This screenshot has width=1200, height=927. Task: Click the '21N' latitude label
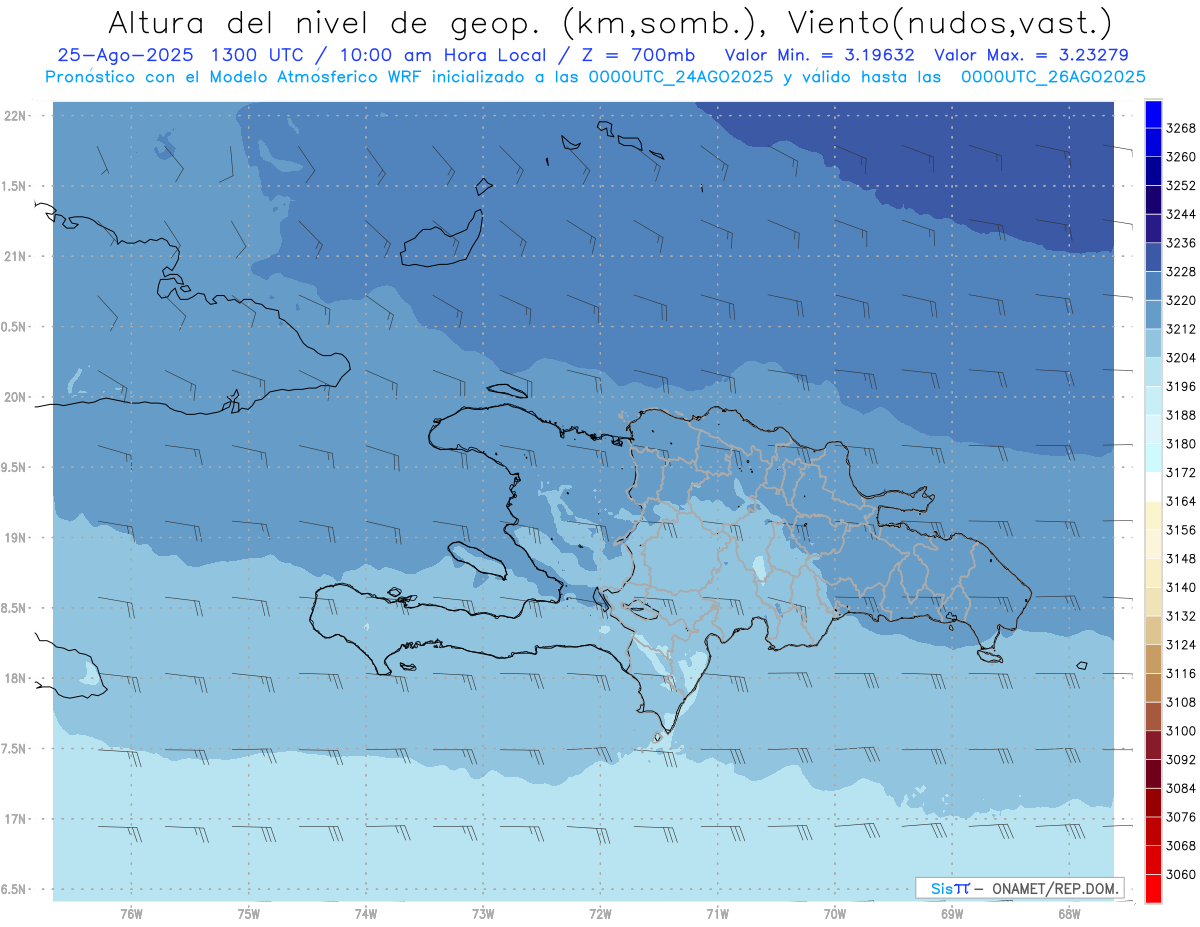16,257
